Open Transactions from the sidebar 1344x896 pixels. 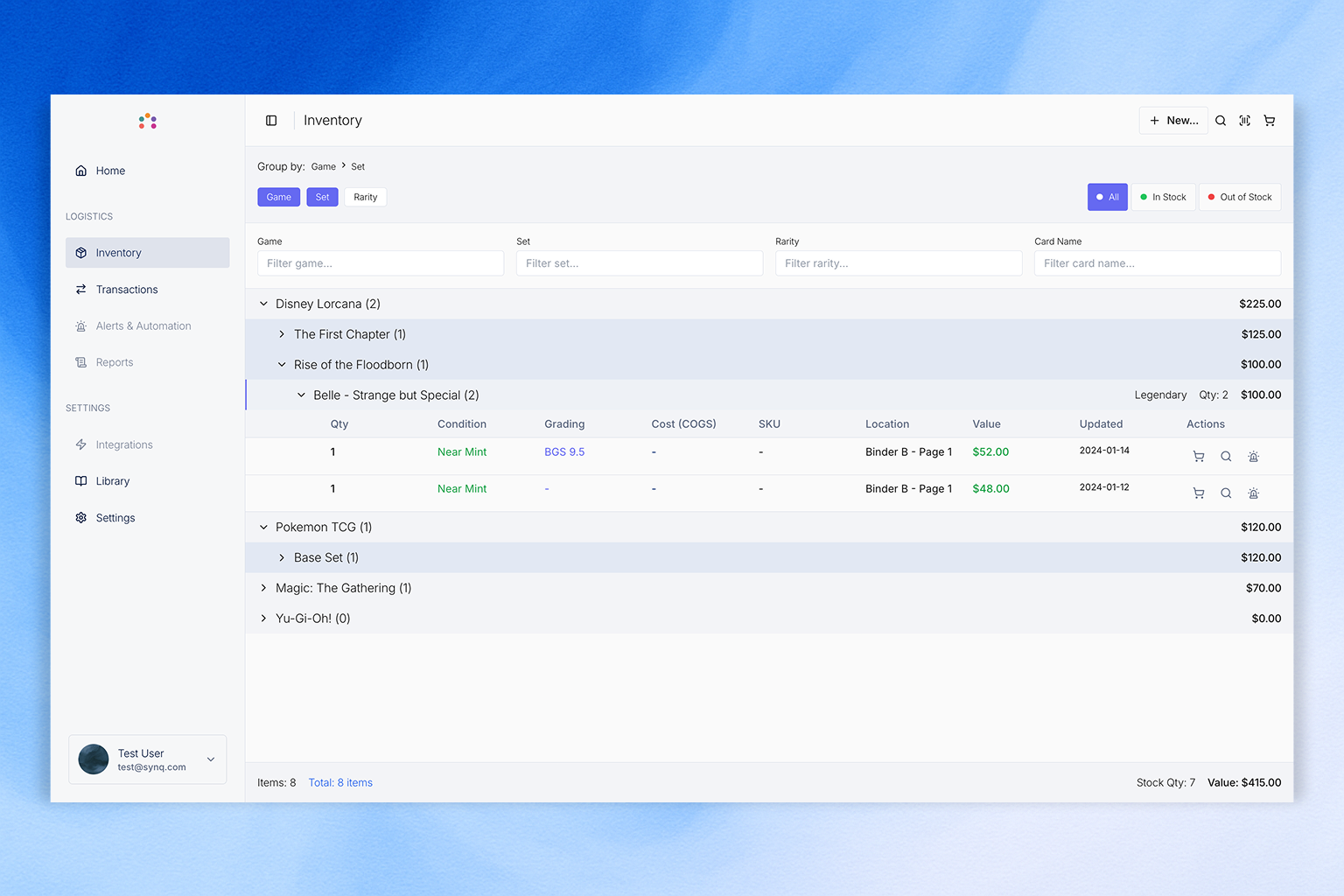(x=126, y=290)
